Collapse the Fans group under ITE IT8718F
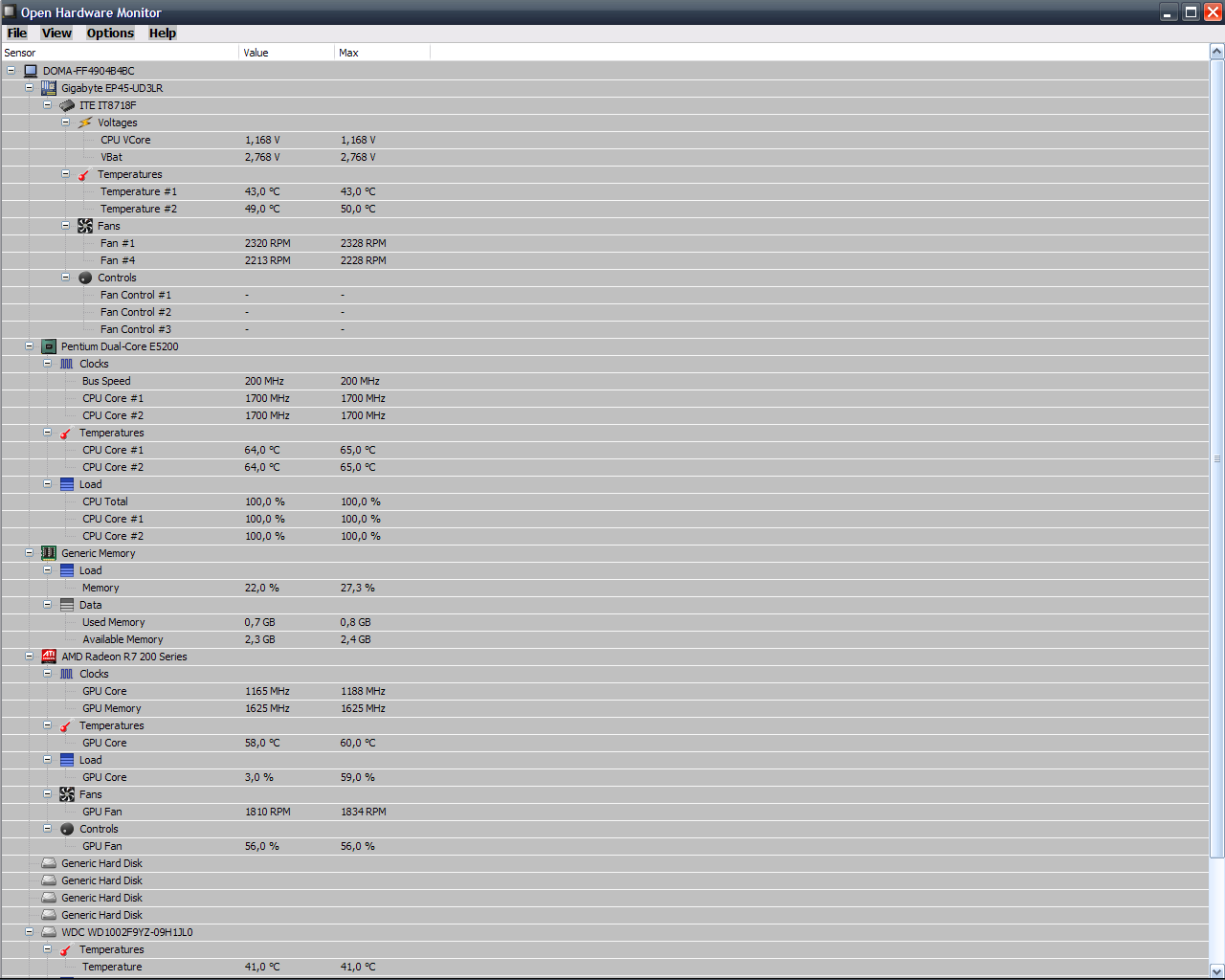Viewport: 1225px width, 980px height. [66, 225]
